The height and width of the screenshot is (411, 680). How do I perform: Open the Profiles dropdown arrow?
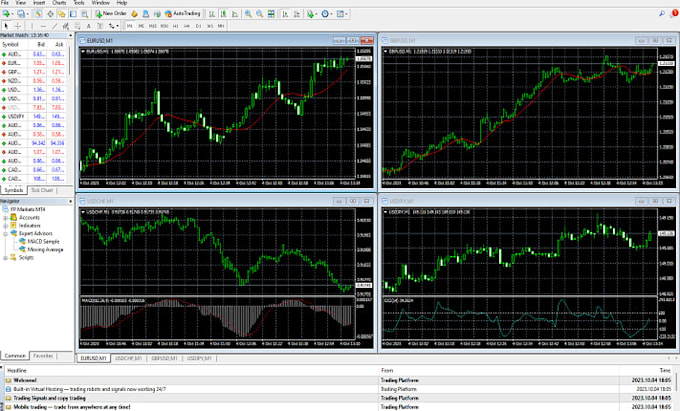click(27, 14)
